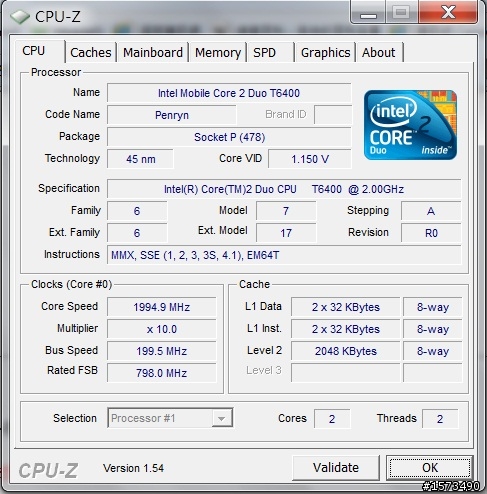Select the Revision value R0
This screenshot has width=487, height=494.
431,233
